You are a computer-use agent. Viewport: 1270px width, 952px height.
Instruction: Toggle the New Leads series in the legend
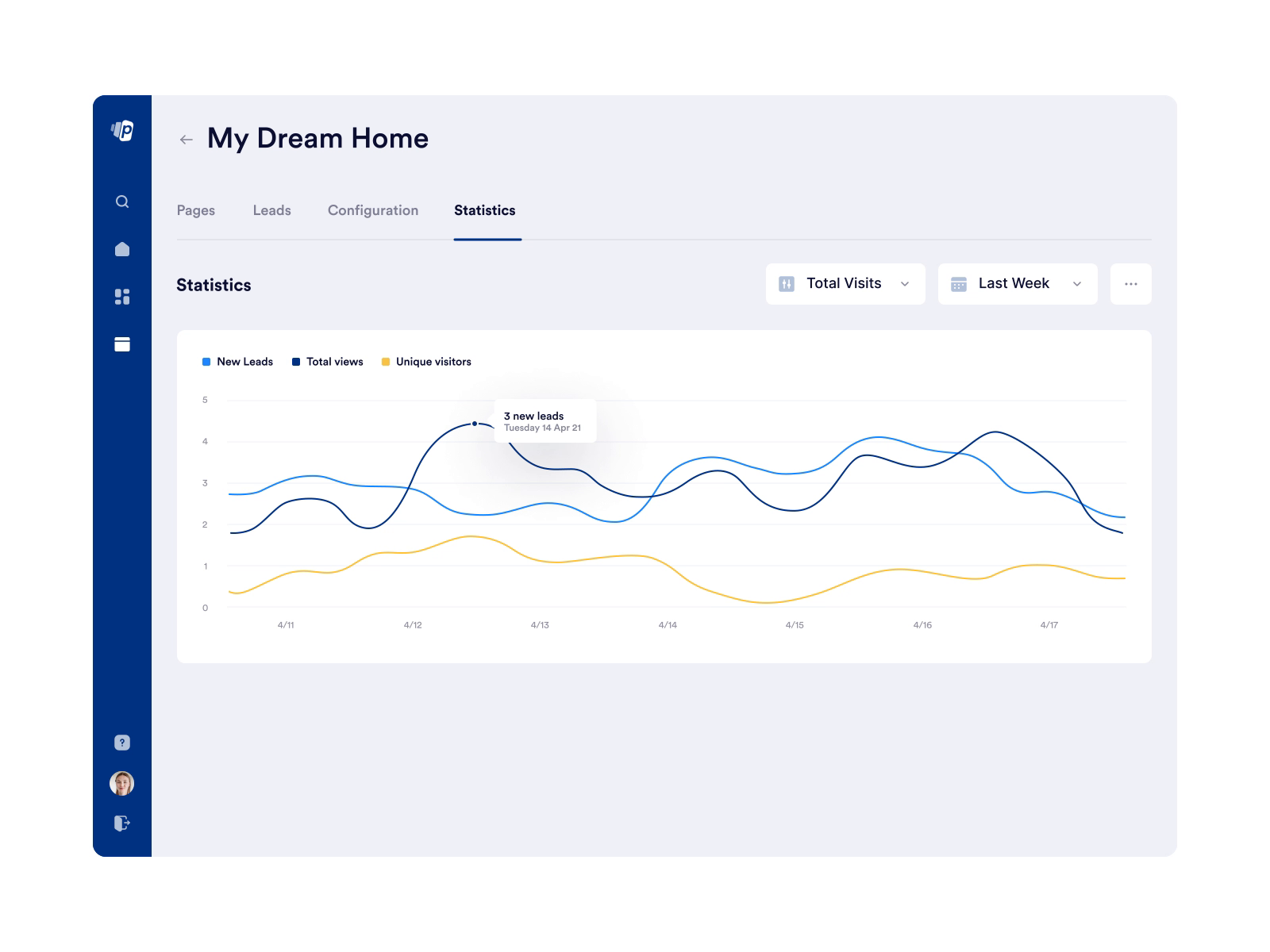pos(237,361)
